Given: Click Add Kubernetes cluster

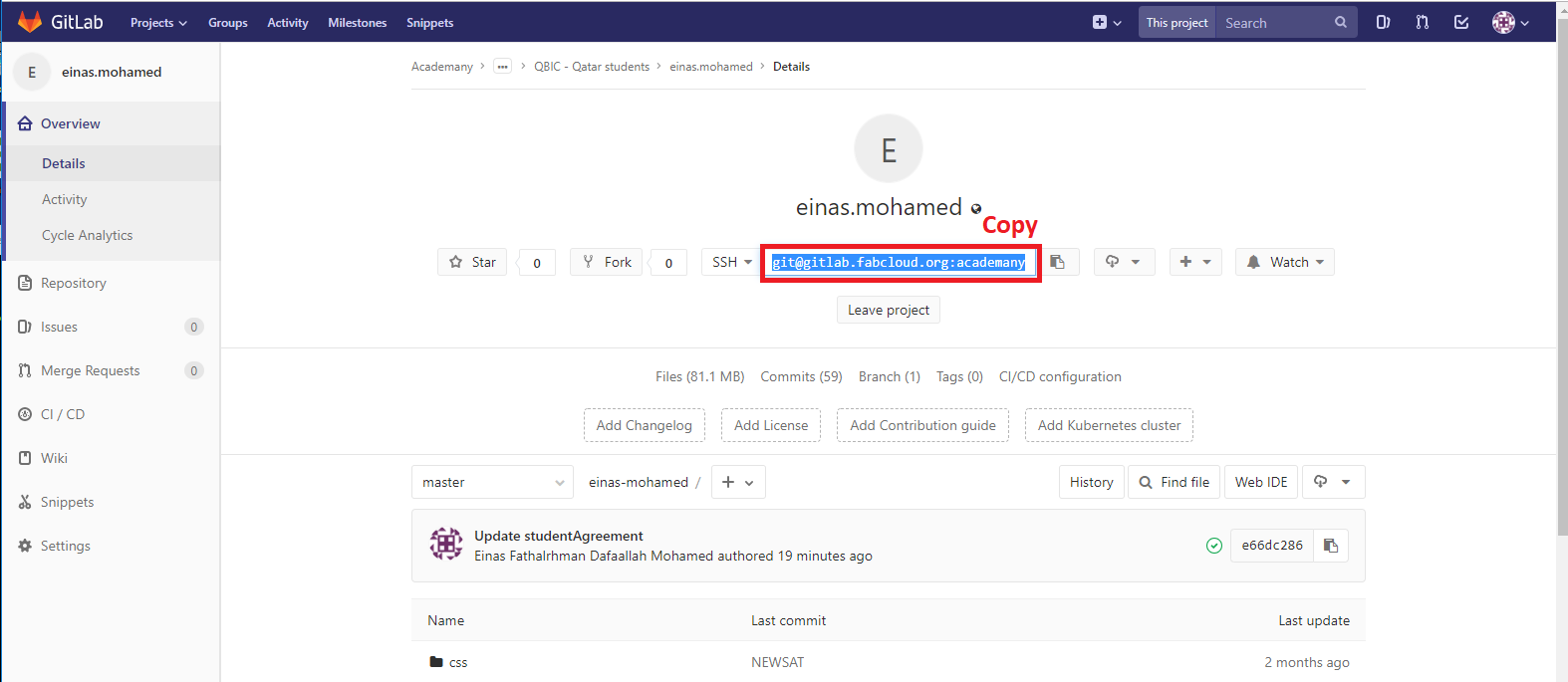Looking at the screenshot, I should click(1109, 425).
